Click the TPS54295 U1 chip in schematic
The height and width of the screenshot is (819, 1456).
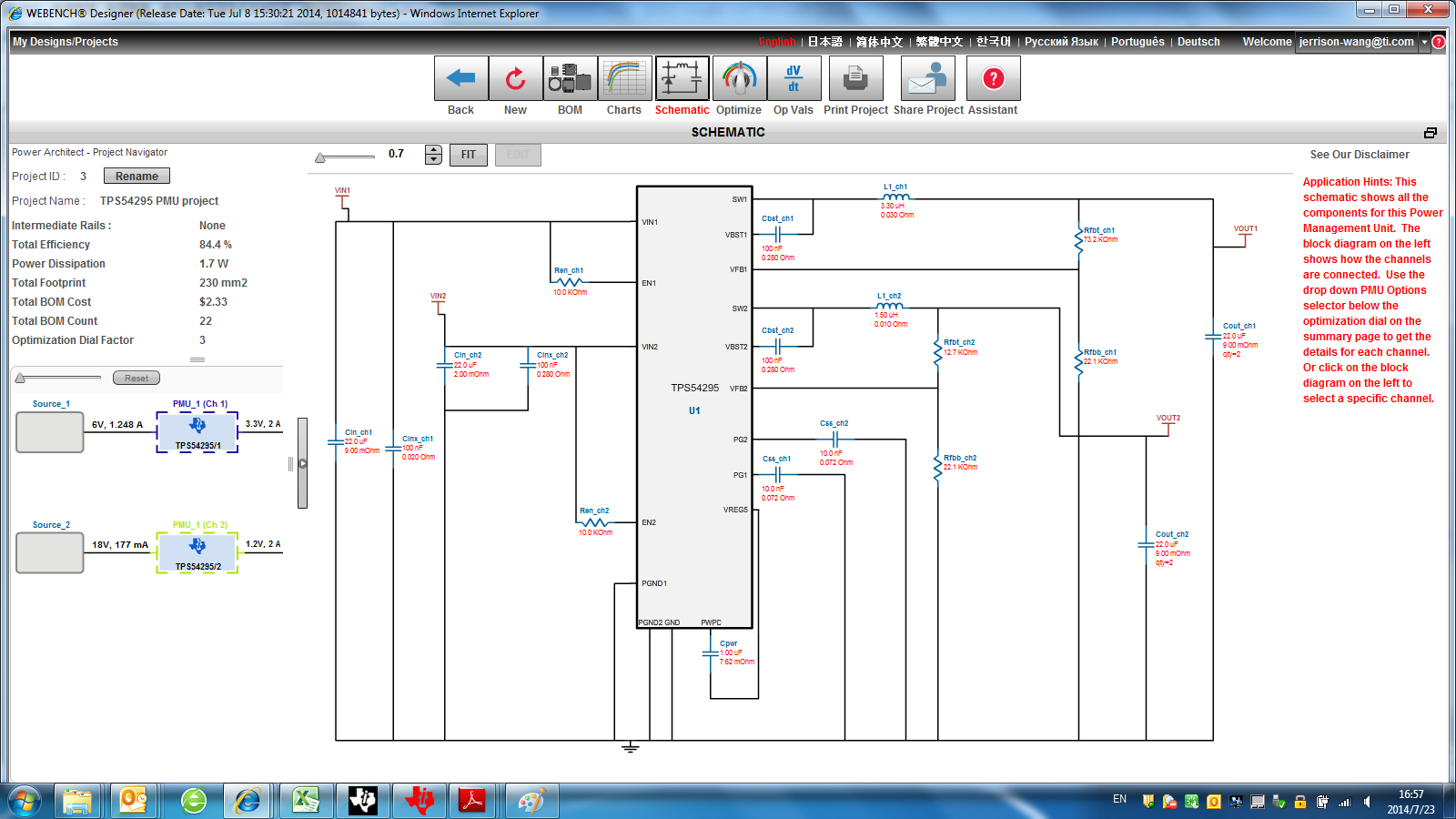694,407
